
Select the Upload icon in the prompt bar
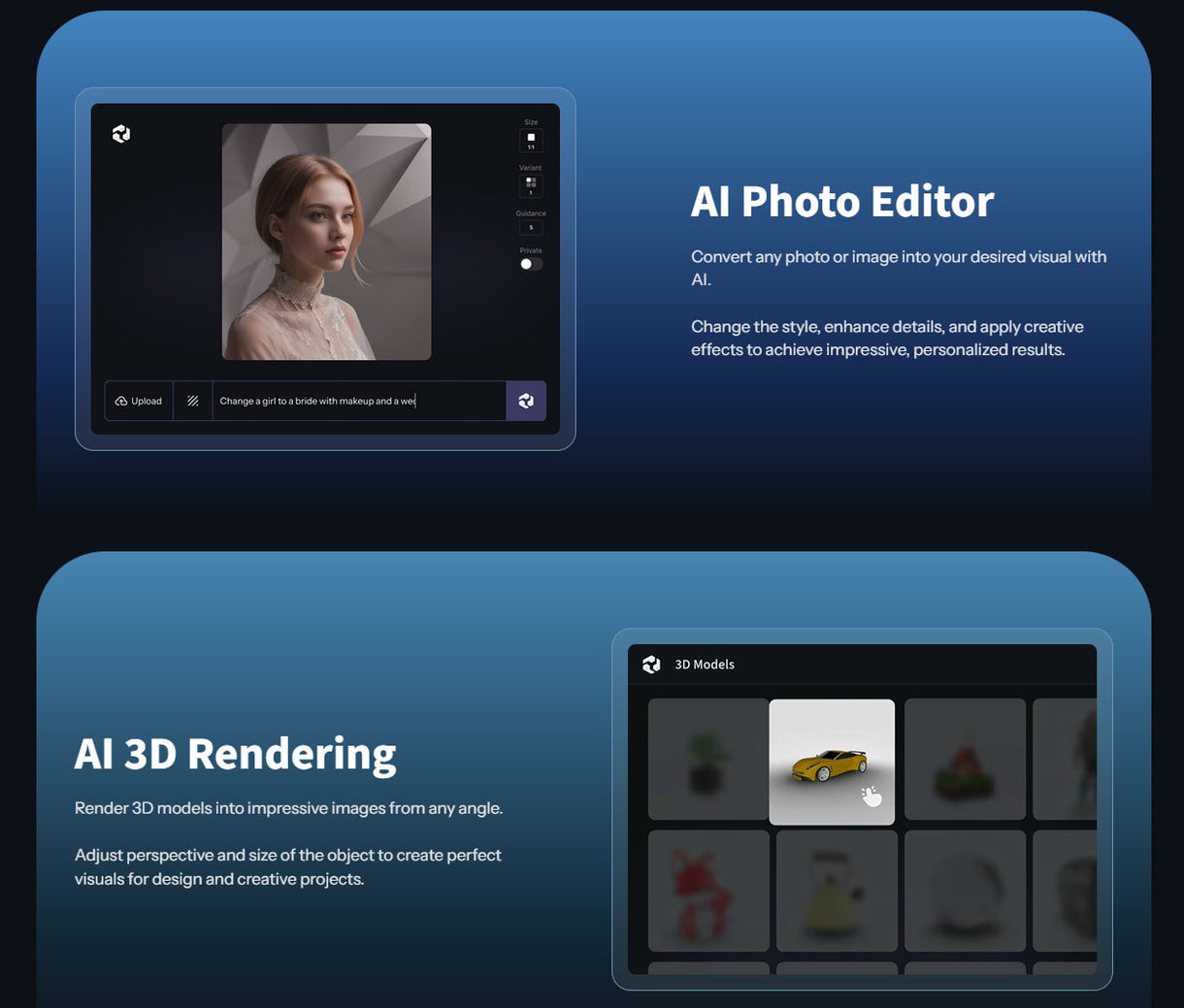click(139, 401)
